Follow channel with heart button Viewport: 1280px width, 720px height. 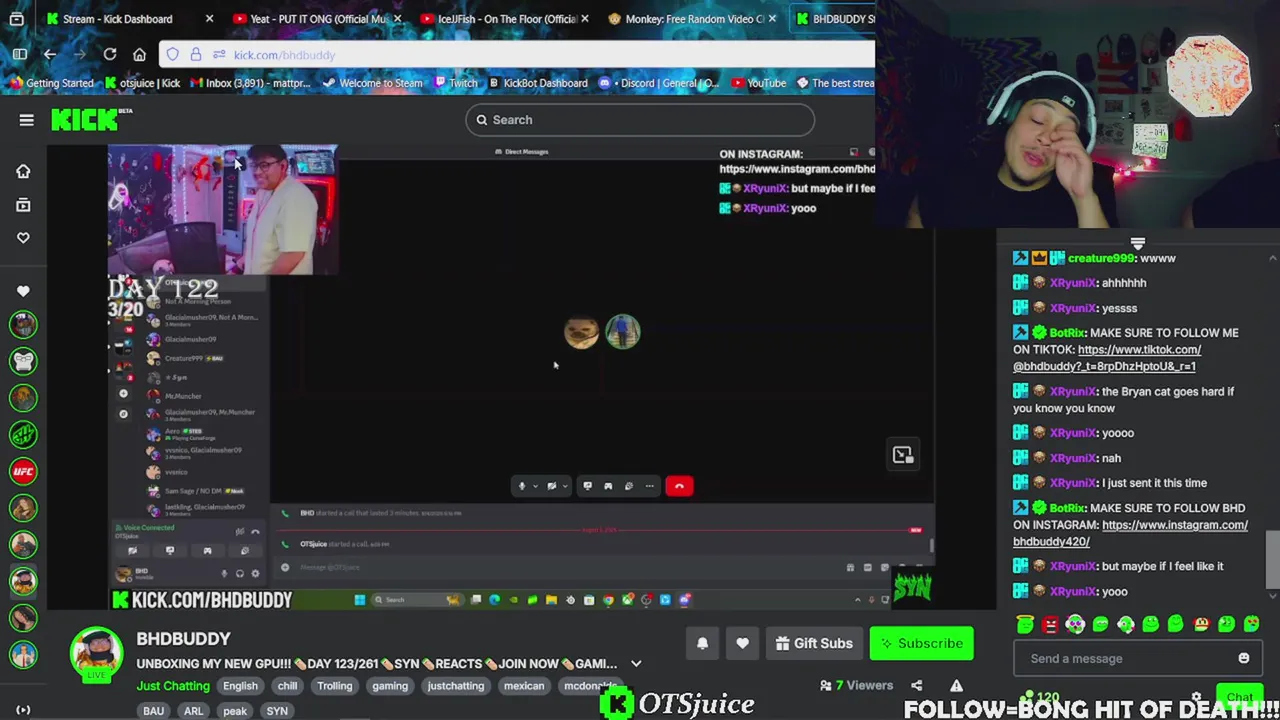(742, 644)
